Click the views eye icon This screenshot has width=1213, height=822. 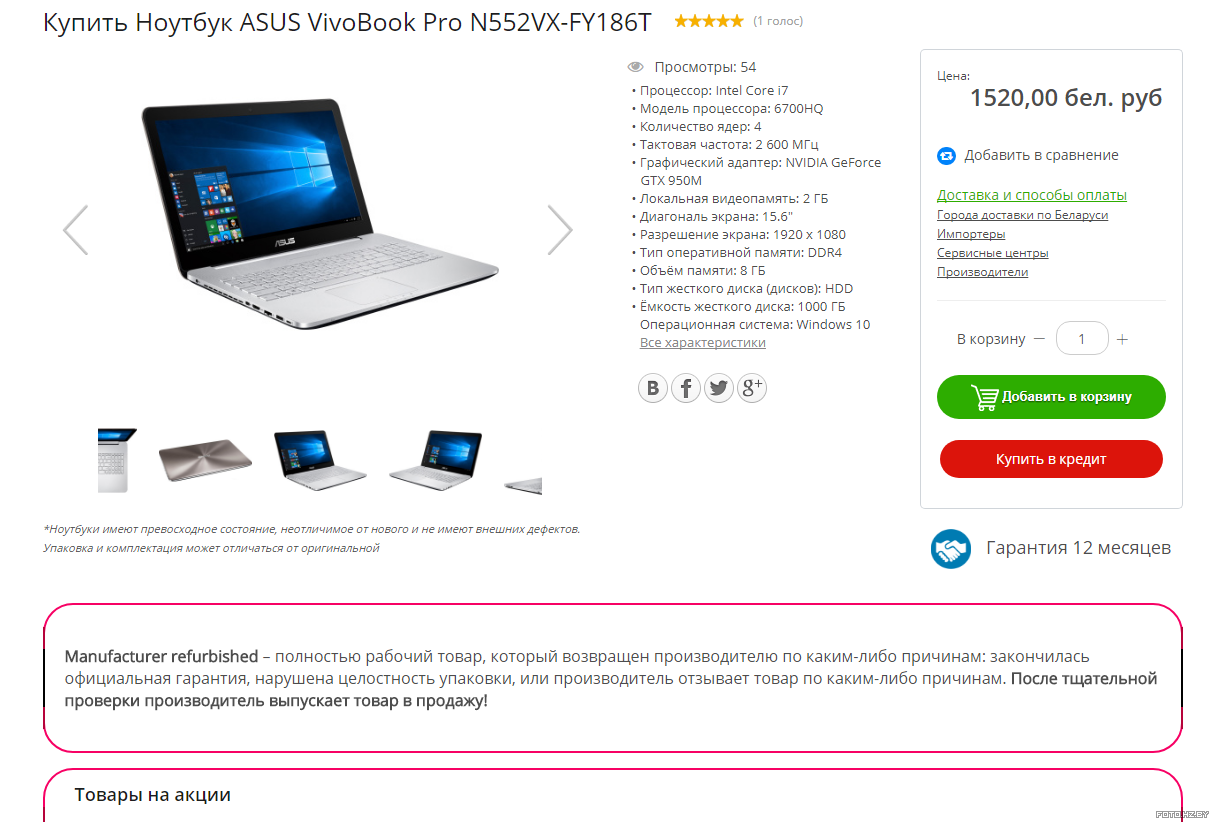click(635, 67)
